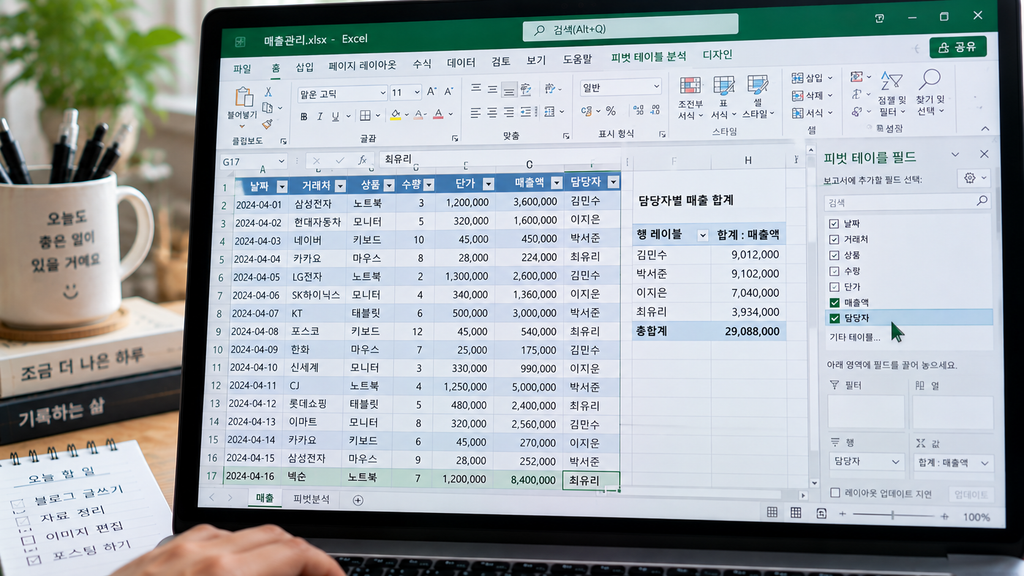
Task: Open the 행 레이블 pivot filter dropdown
Action: click(x=703, y=235)
